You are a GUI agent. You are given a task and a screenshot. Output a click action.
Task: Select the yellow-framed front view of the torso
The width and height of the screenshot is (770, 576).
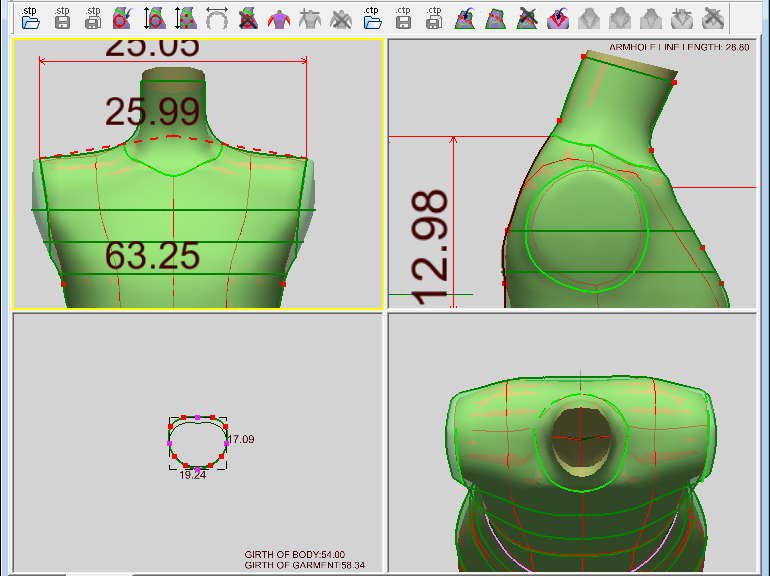(x=198, y=174)
